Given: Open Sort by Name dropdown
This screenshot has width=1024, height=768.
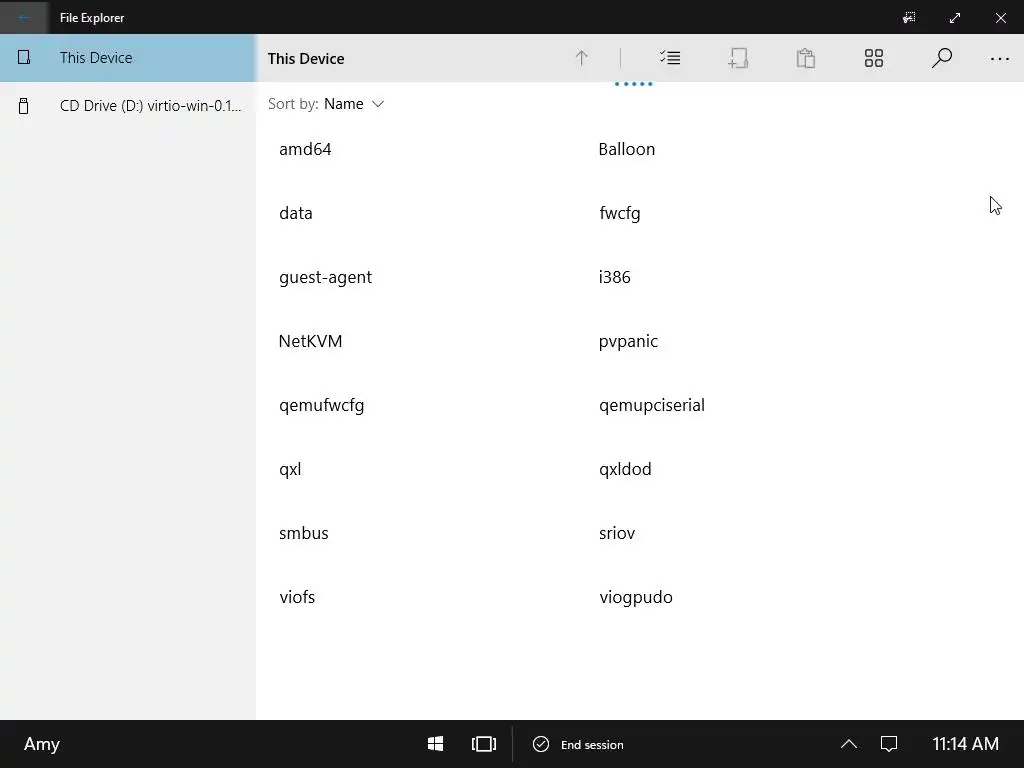Looking at the screenshot, I should 326,104.
